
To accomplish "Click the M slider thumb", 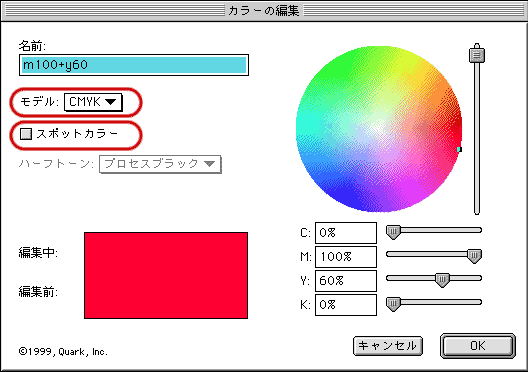I will (x=474, y=256).
